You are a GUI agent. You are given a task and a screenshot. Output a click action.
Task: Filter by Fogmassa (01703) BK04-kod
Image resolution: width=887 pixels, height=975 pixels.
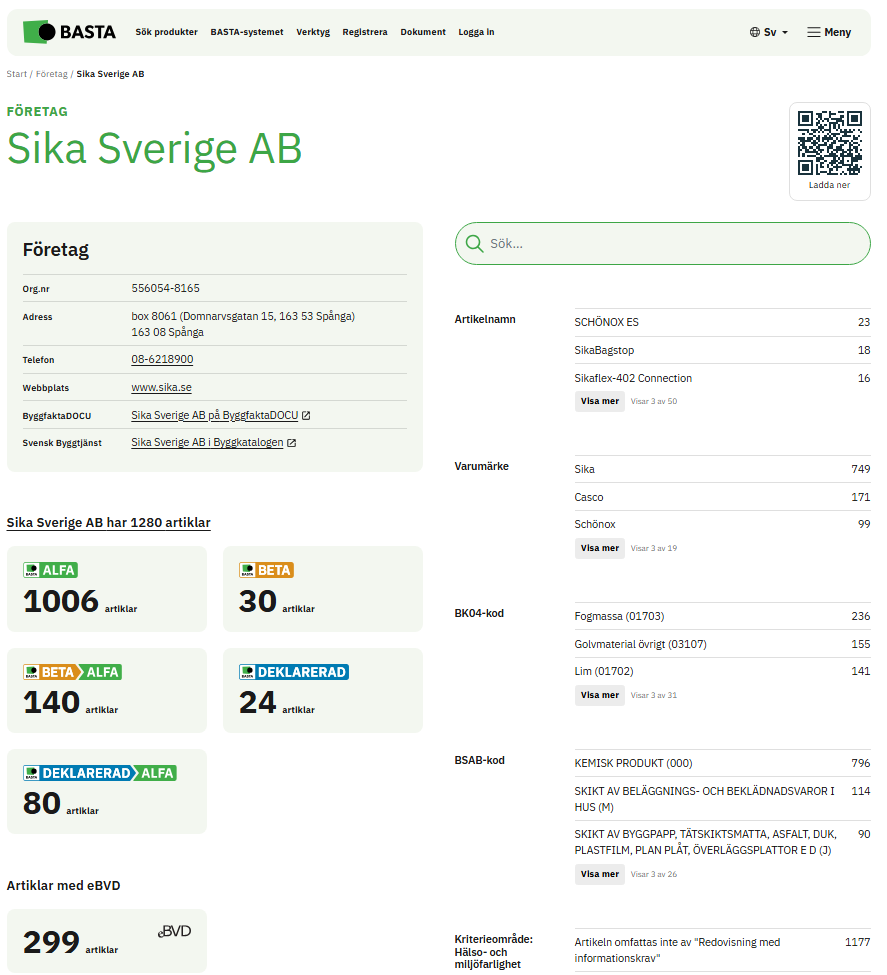pos(619,616)
